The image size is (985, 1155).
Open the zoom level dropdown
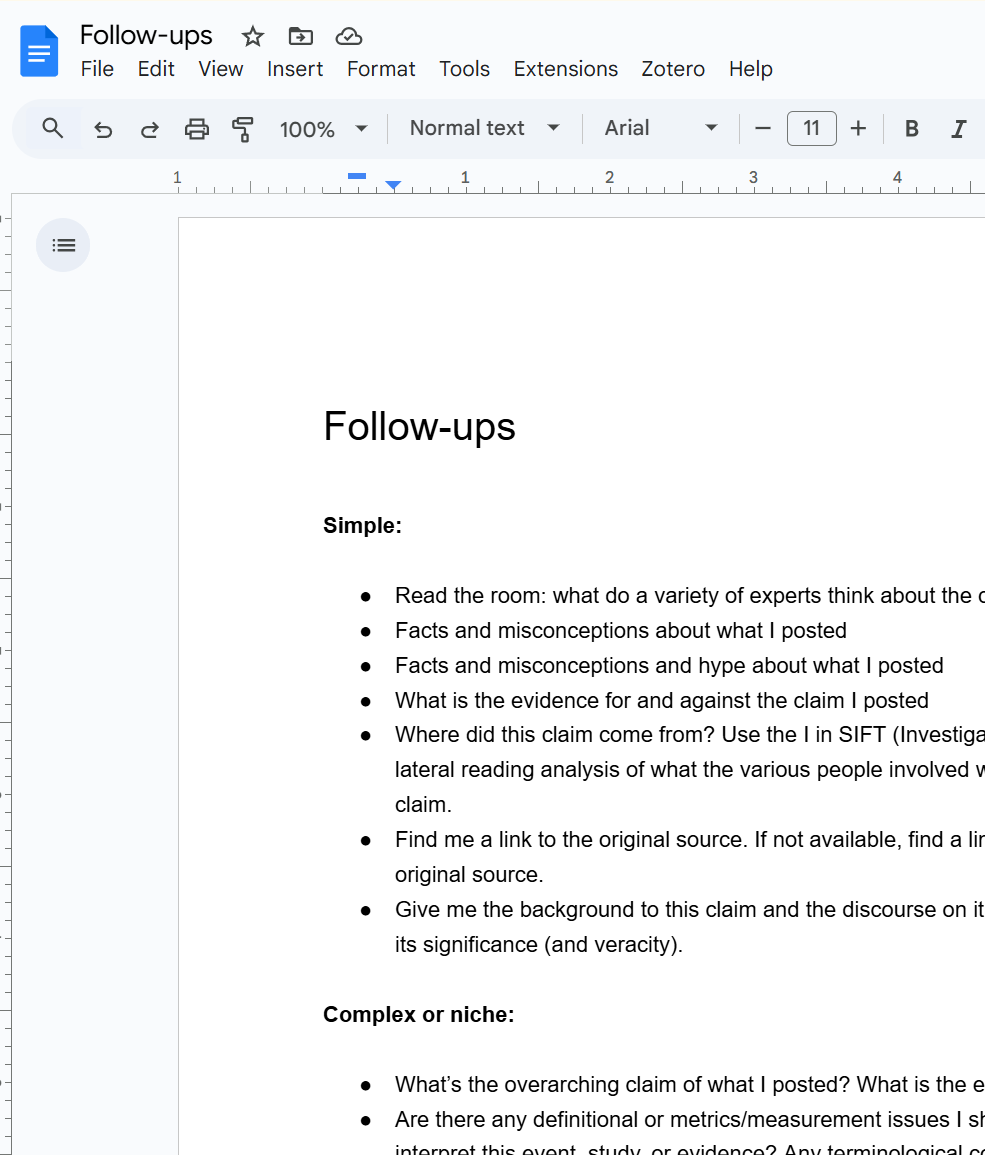click(x=323, y=128)
